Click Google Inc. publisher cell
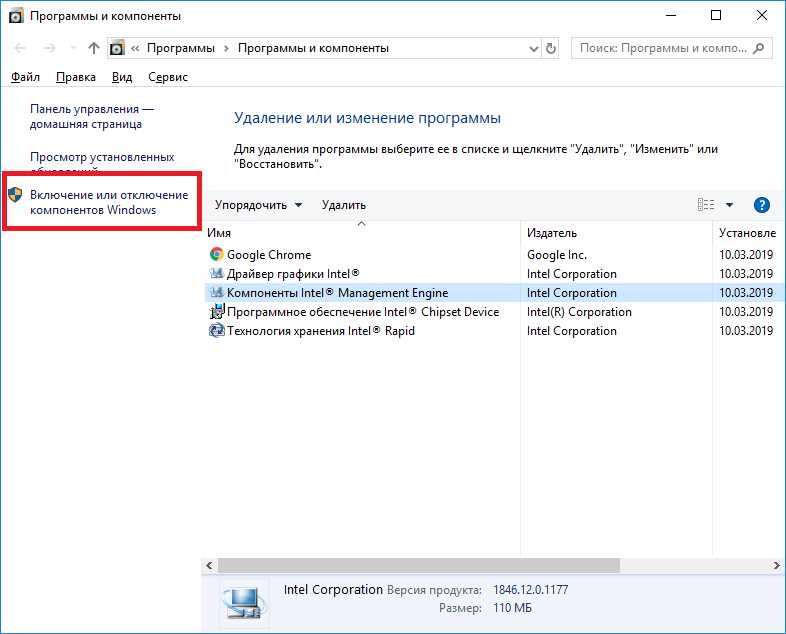Viewport: 786px width, 634px height. coord(556,255)
